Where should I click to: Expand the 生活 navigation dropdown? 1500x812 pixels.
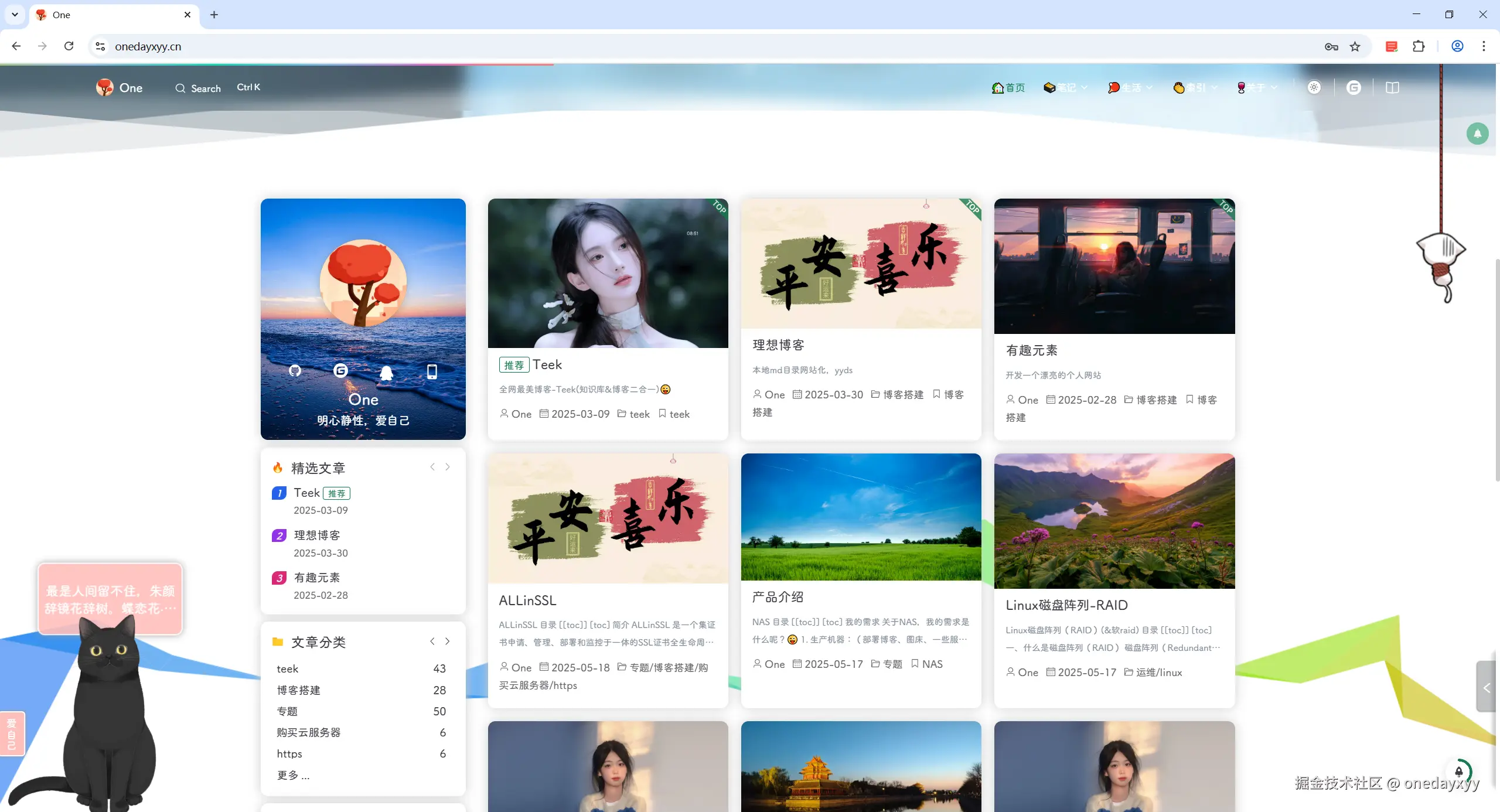click(x=1131, y=88)
